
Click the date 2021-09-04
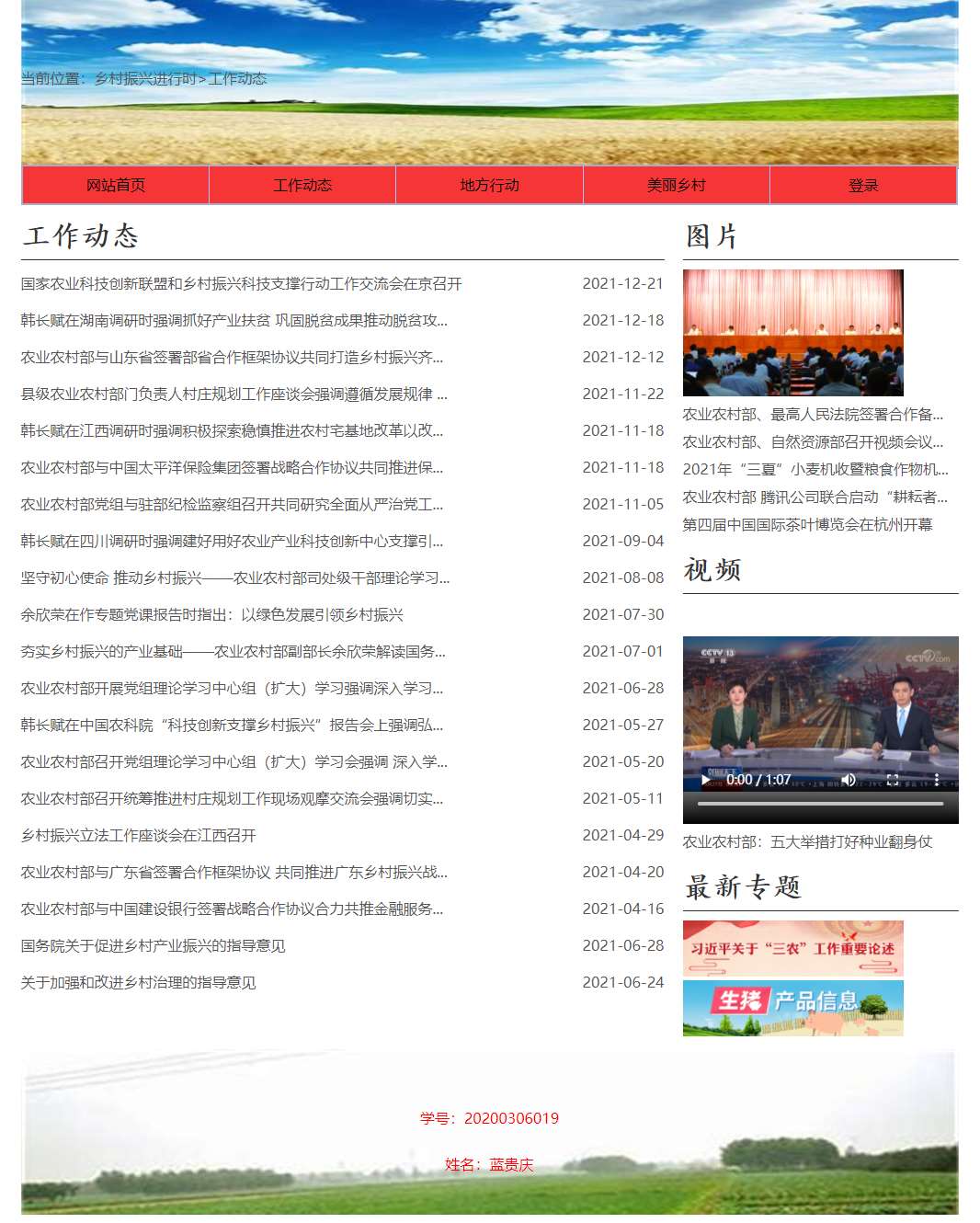(x=623, y=542)
